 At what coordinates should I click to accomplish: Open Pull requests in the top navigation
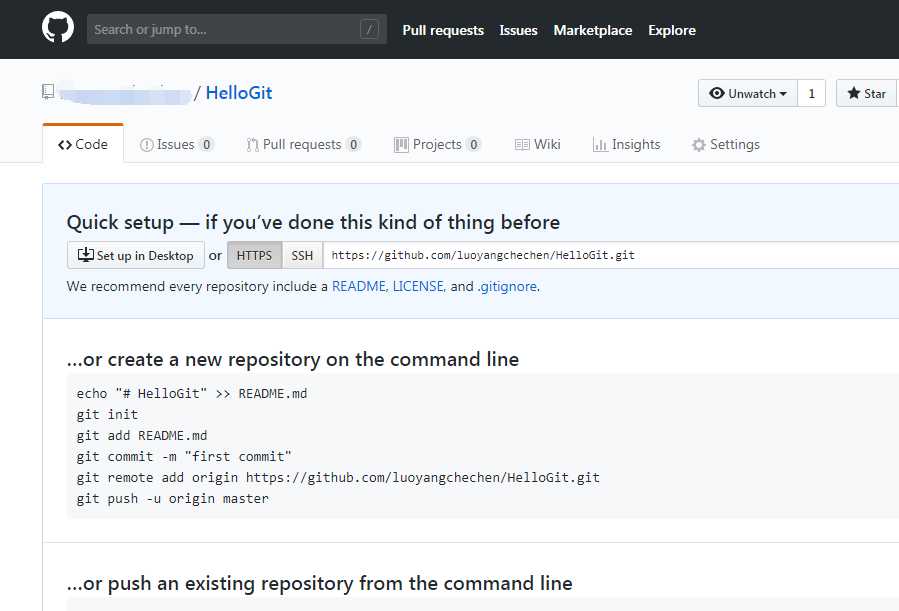(443, 30)
